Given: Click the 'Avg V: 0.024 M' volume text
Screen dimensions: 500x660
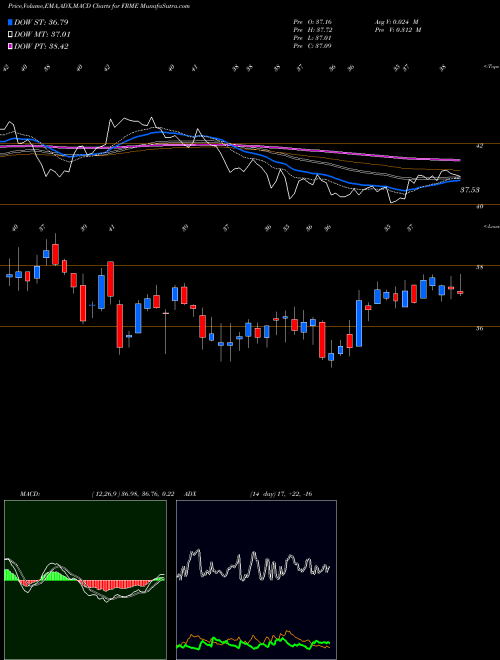Looking at the screenshot, I should tap(397, 21).
